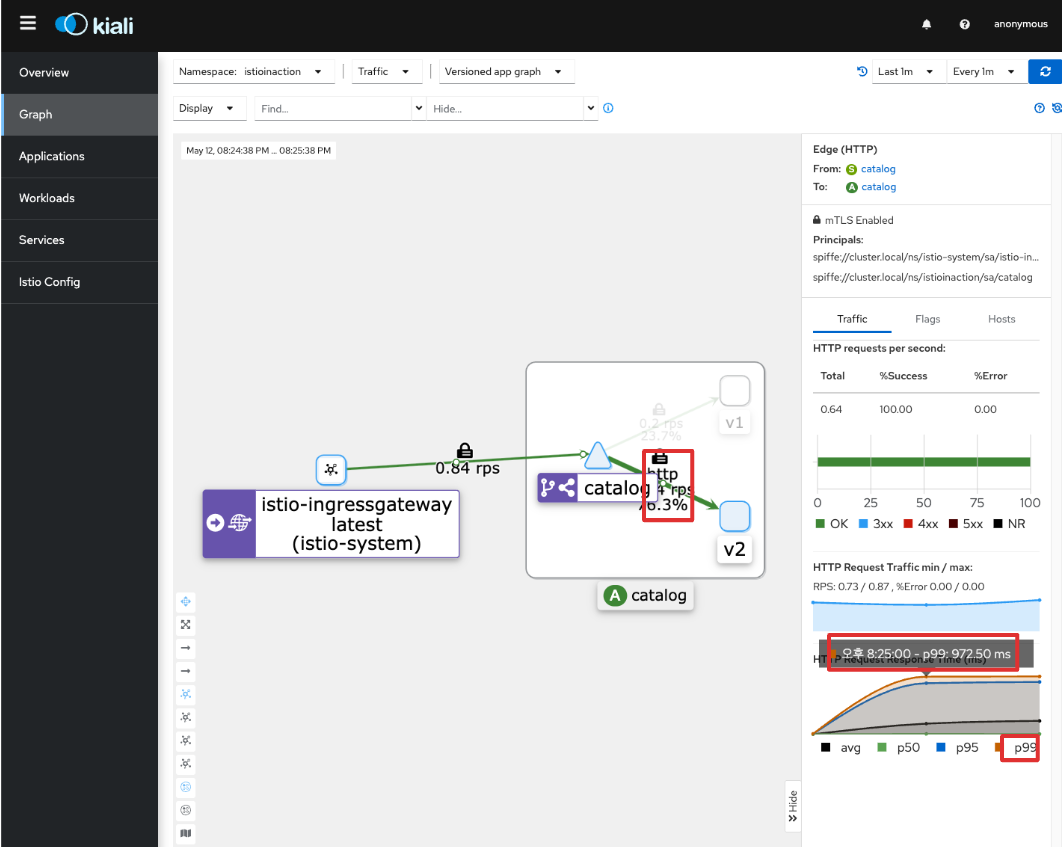Select the v1 workload node

pos(734,391)
